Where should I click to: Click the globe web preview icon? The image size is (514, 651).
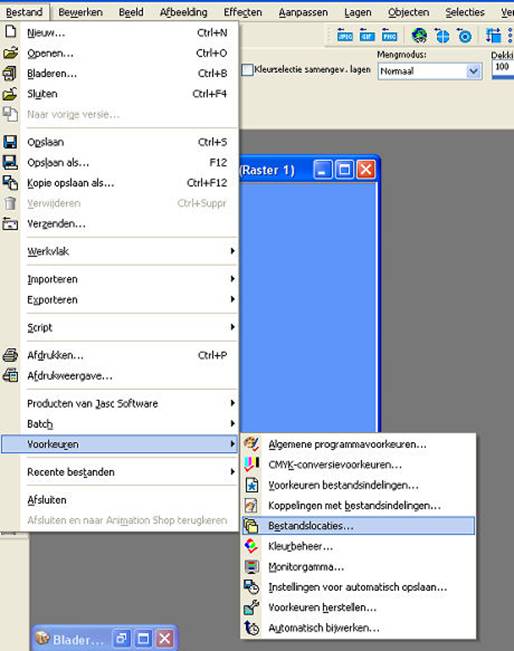tap(419, 35)
